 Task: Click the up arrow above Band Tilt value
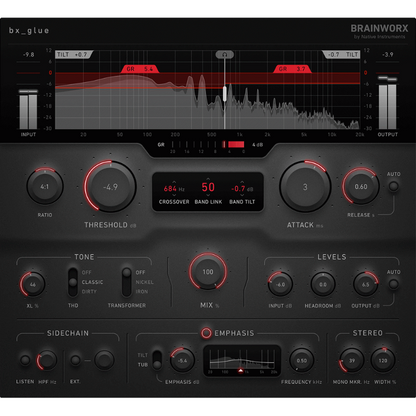[242, 182]
